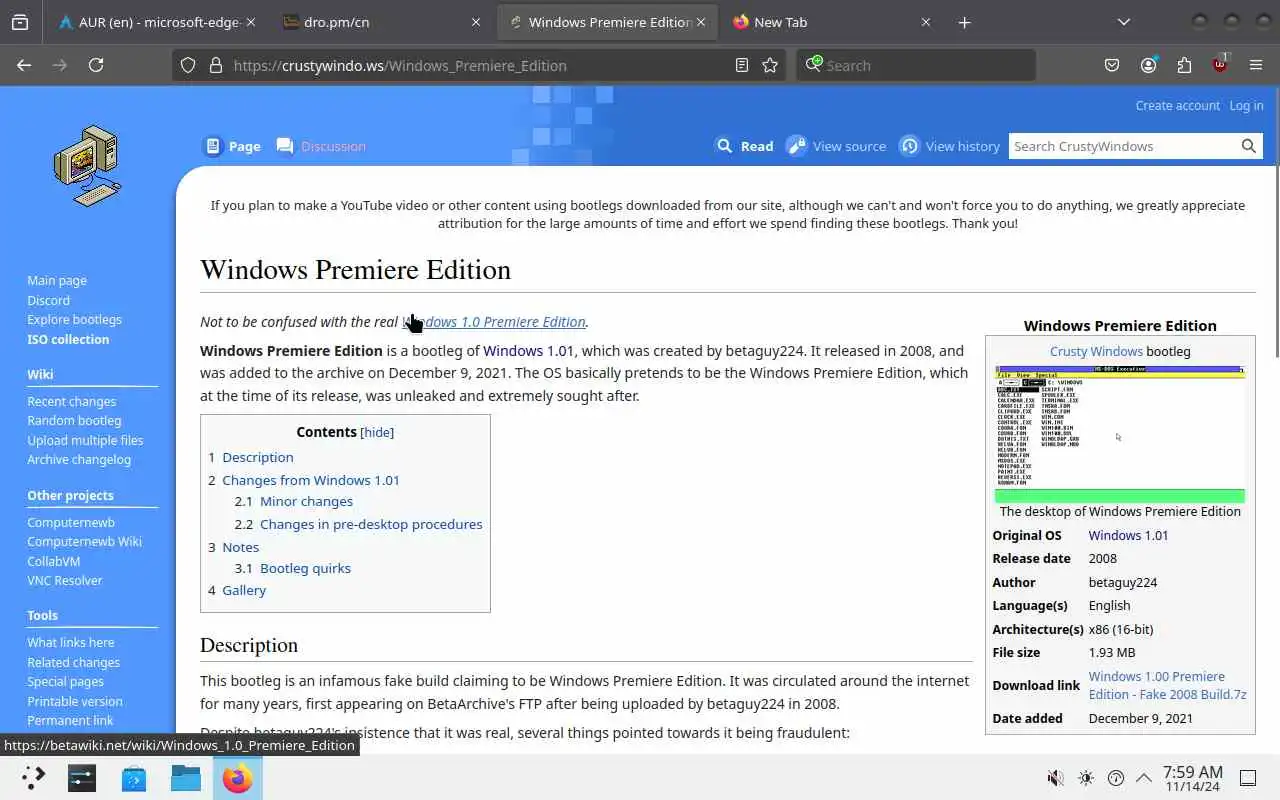The image size is (1280, 800).
Task: Download Windows 1.00 Premiere Edition 7z file
Action: click(1167, 685)
